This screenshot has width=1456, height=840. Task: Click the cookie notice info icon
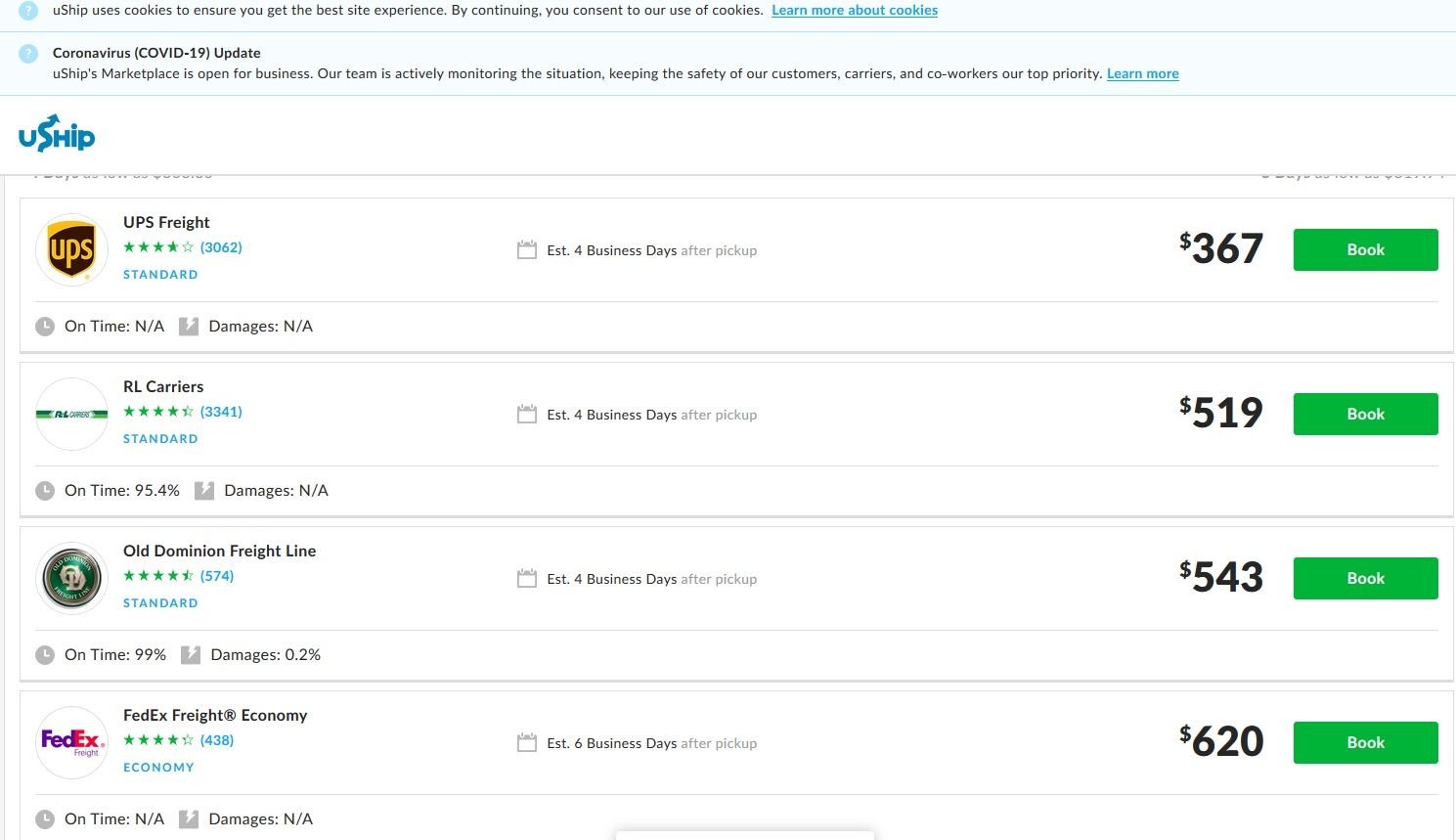coord(28,10)
